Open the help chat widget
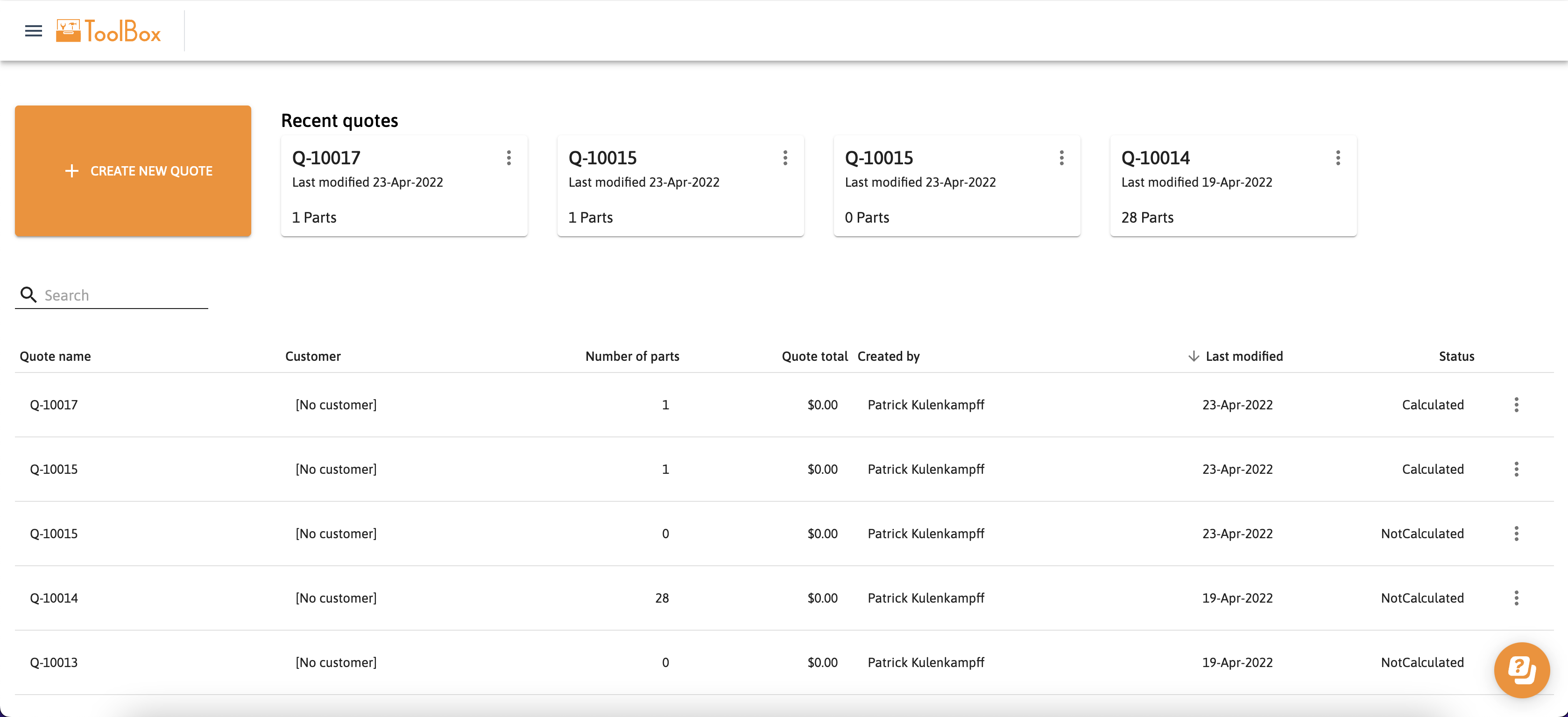This screenshot has height=717, width=1568. pos(1521,669)
